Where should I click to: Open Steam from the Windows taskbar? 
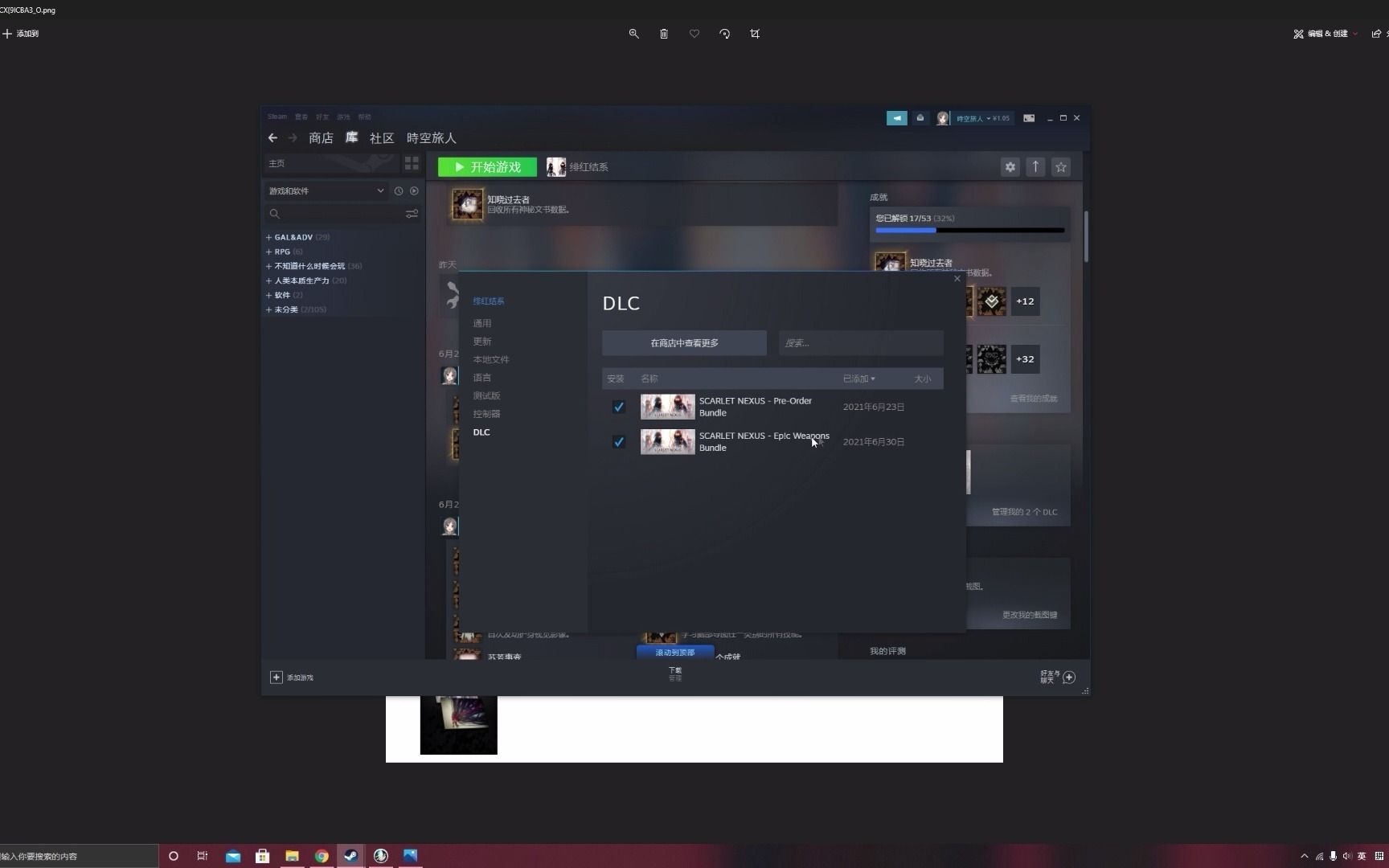[x=351, y=856]
